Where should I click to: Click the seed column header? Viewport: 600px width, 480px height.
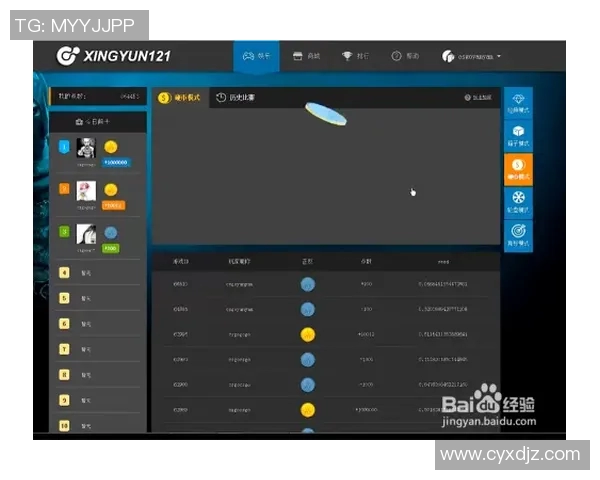click(443, 262)
